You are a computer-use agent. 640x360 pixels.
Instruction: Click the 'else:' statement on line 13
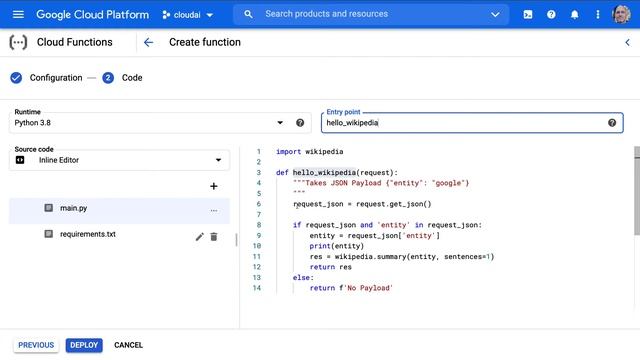click(303, 278)
